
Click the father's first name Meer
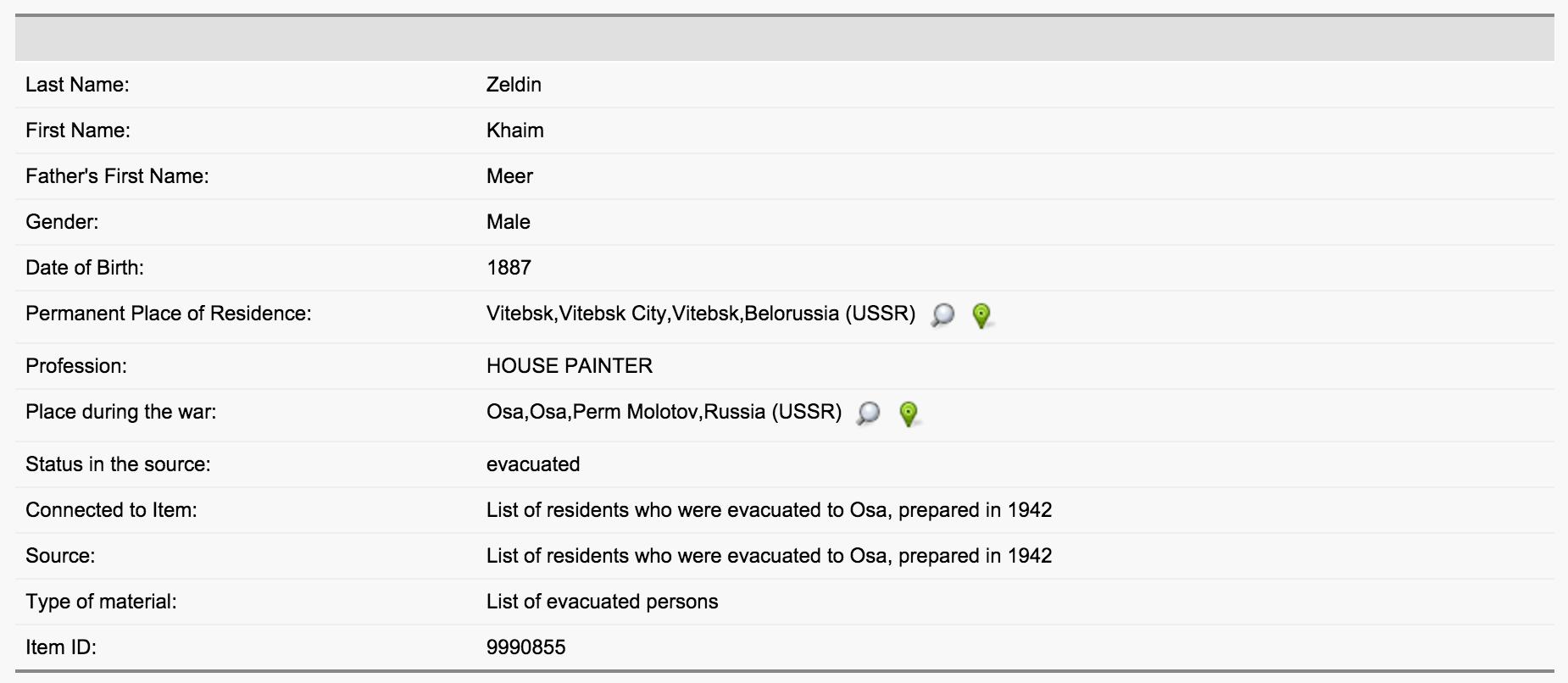click(509, 176)
